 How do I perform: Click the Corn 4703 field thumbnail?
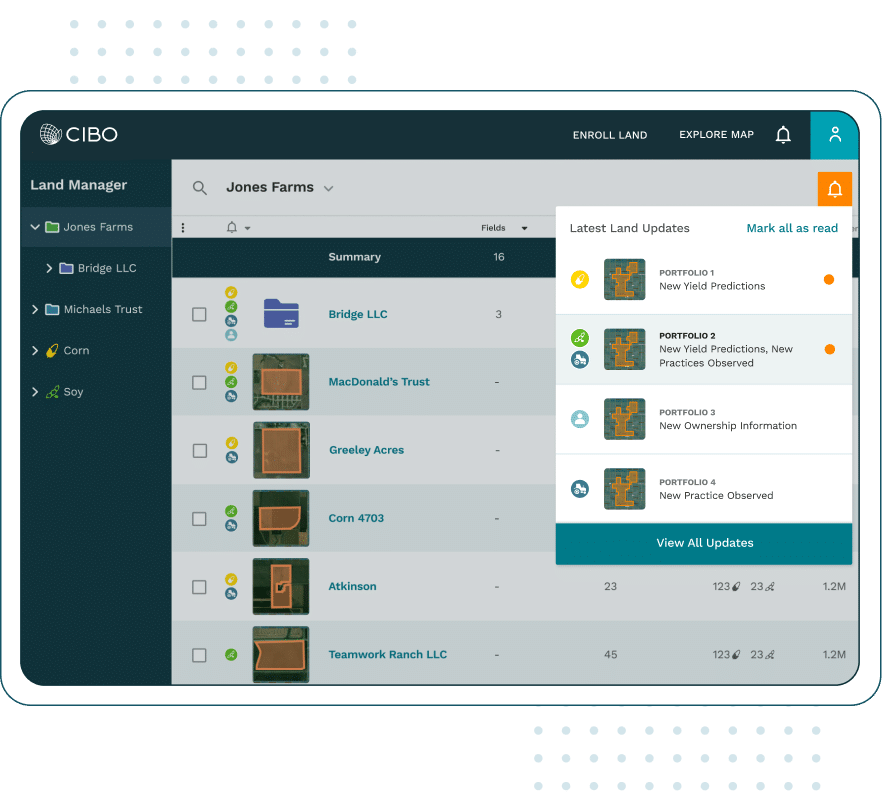click(x=281, y=518)
